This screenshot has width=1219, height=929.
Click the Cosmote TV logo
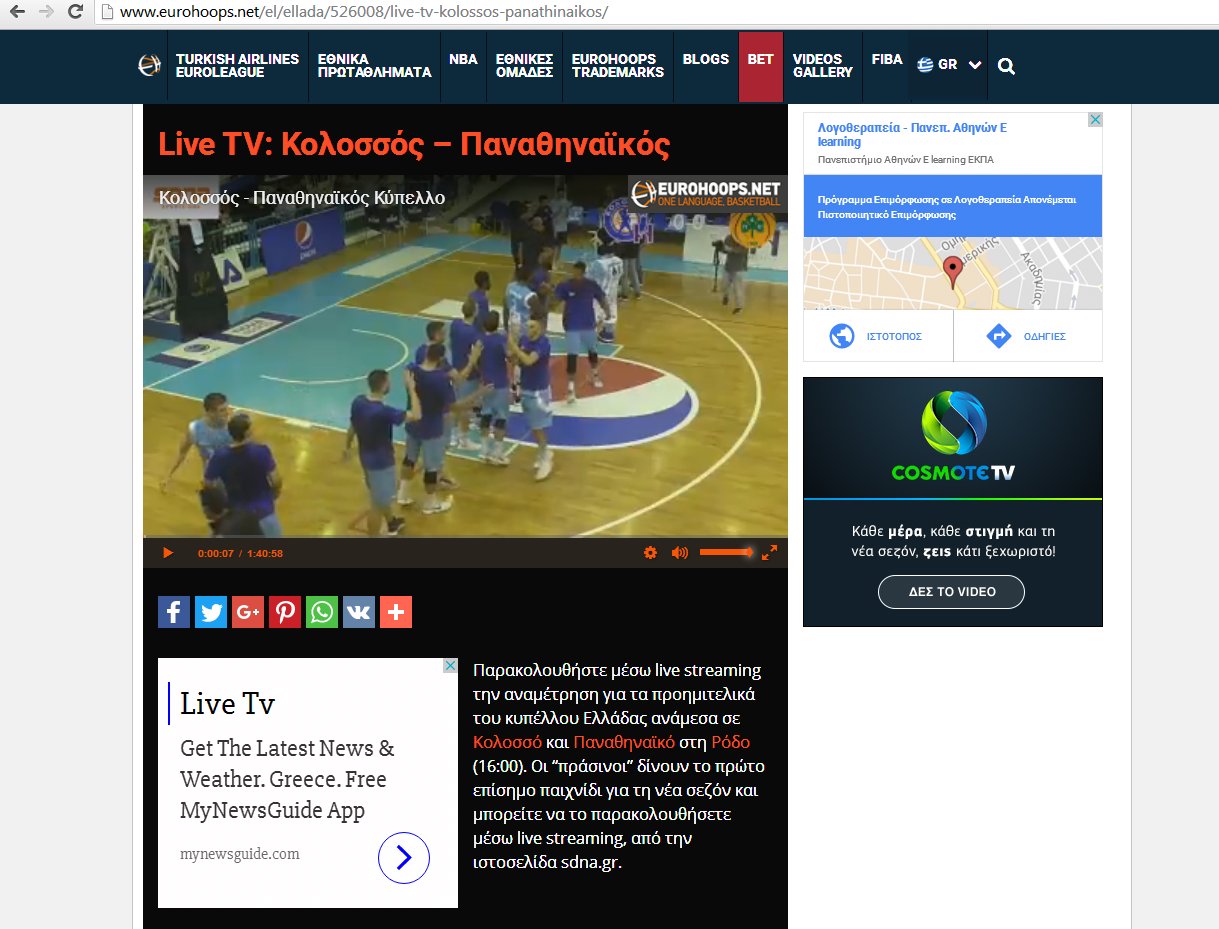tap(953, 437)
